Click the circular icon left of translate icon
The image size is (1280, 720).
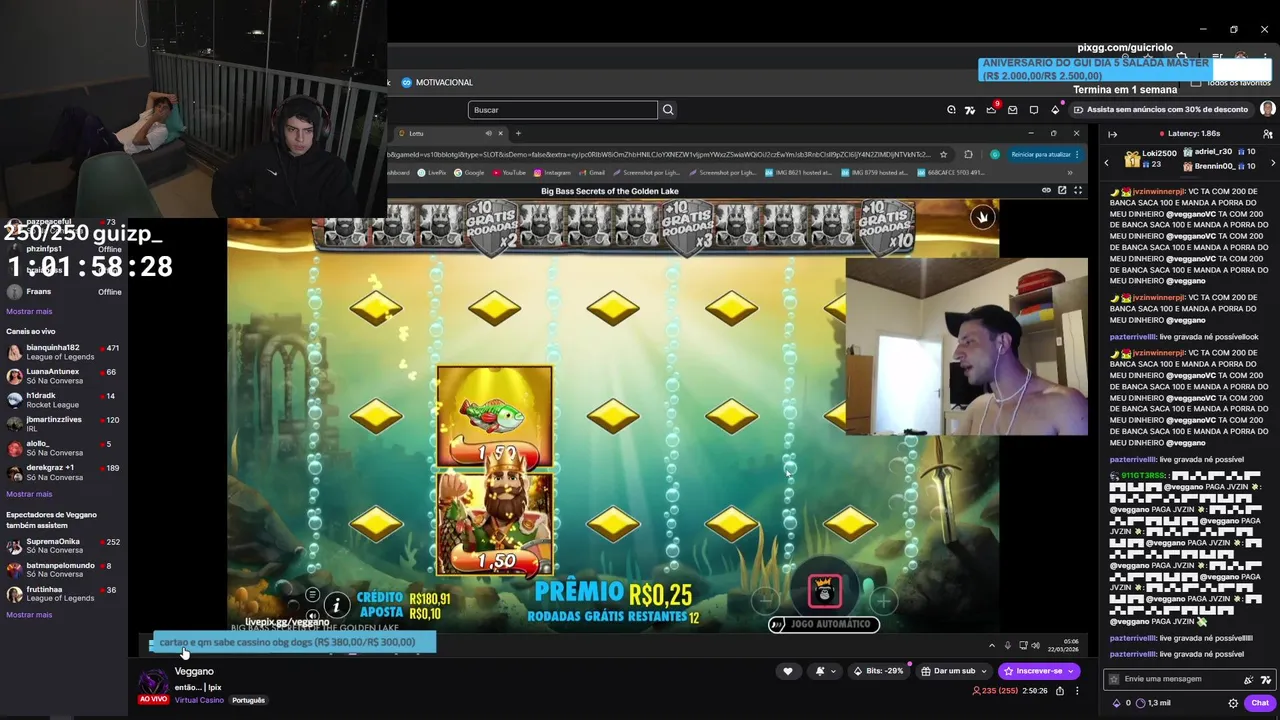pyautogui.click(x=951, y=110)
